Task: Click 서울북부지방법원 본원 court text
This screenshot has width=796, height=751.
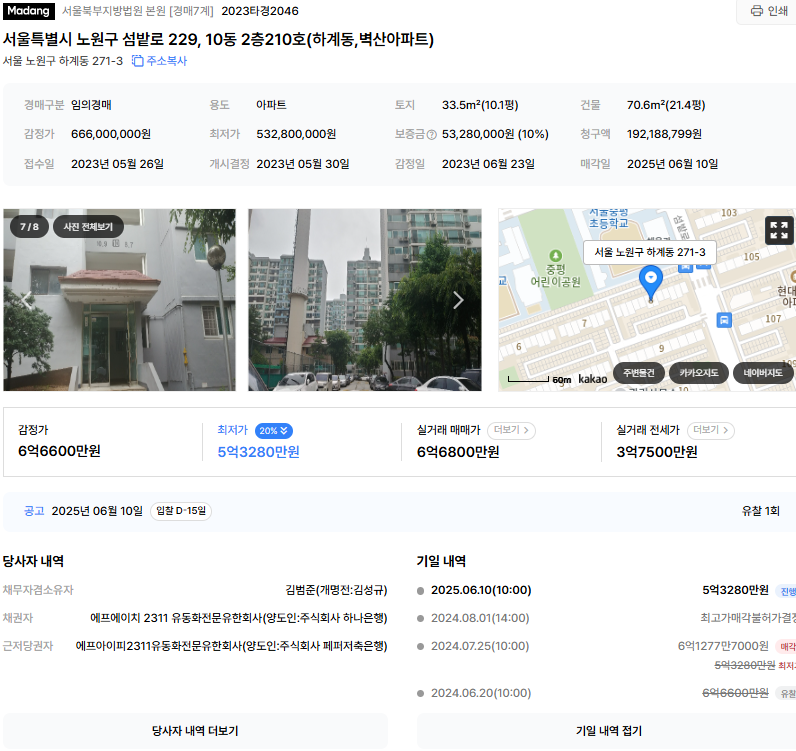Action: [x=115, y=11]
